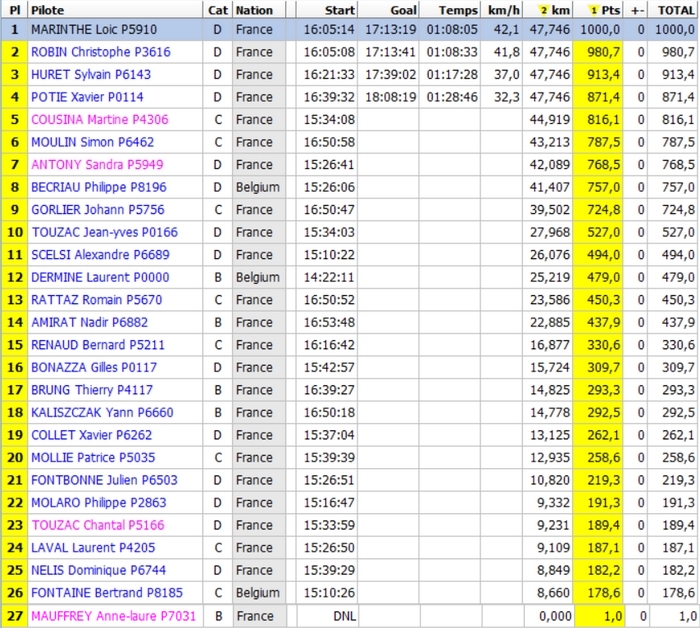
Task: Select the Belgium cell for BECRIAU Philippe
Action: (x=258, y=187)
